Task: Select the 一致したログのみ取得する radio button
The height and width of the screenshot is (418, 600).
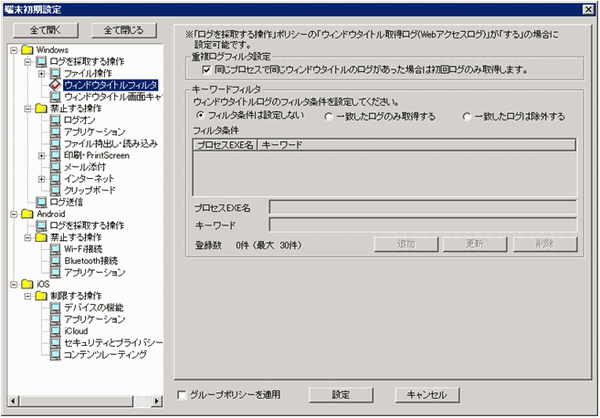Action: point(329,116)
